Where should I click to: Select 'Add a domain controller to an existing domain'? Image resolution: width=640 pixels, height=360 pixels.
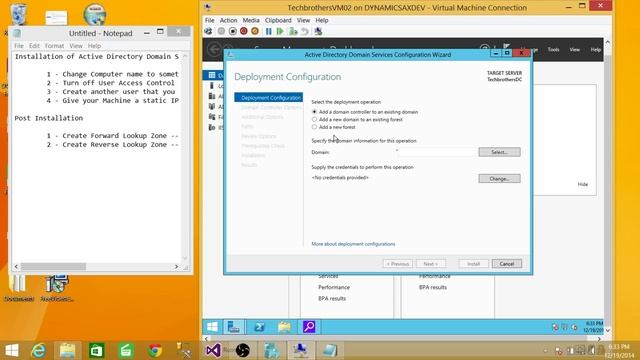point(314,112)
